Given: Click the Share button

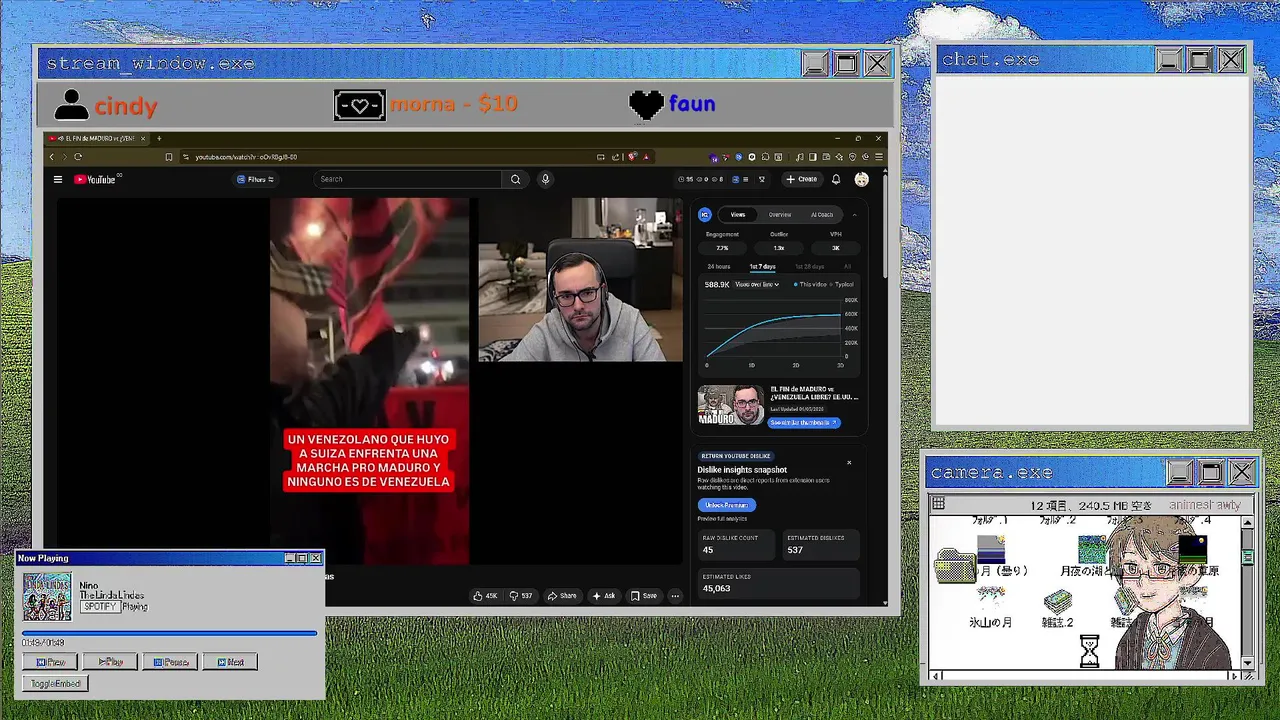Looking at the screenshot, I should click(561, 596).
